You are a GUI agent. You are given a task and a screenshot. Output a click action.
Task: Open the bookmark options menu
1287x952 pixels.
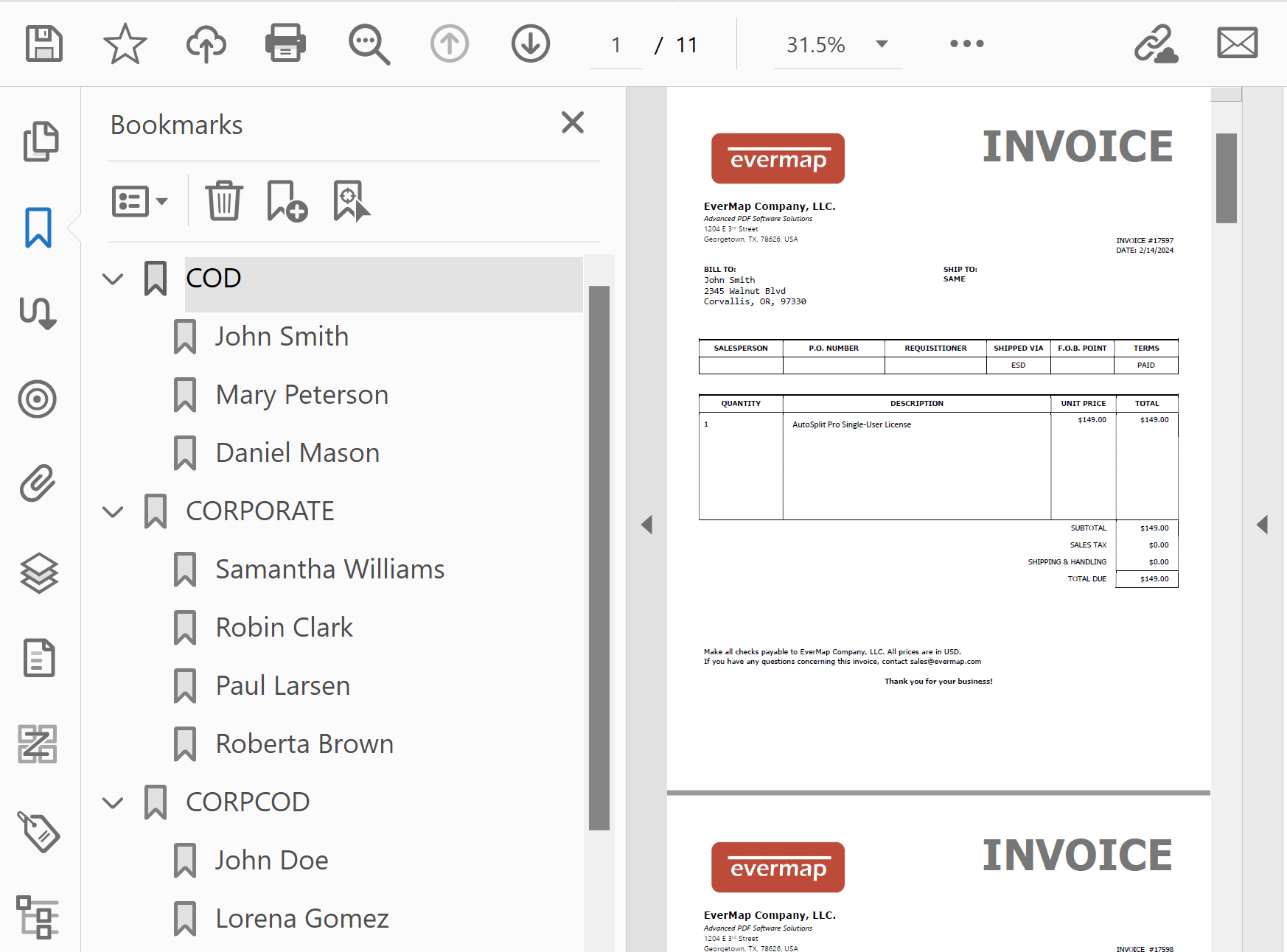click(139, 200)
